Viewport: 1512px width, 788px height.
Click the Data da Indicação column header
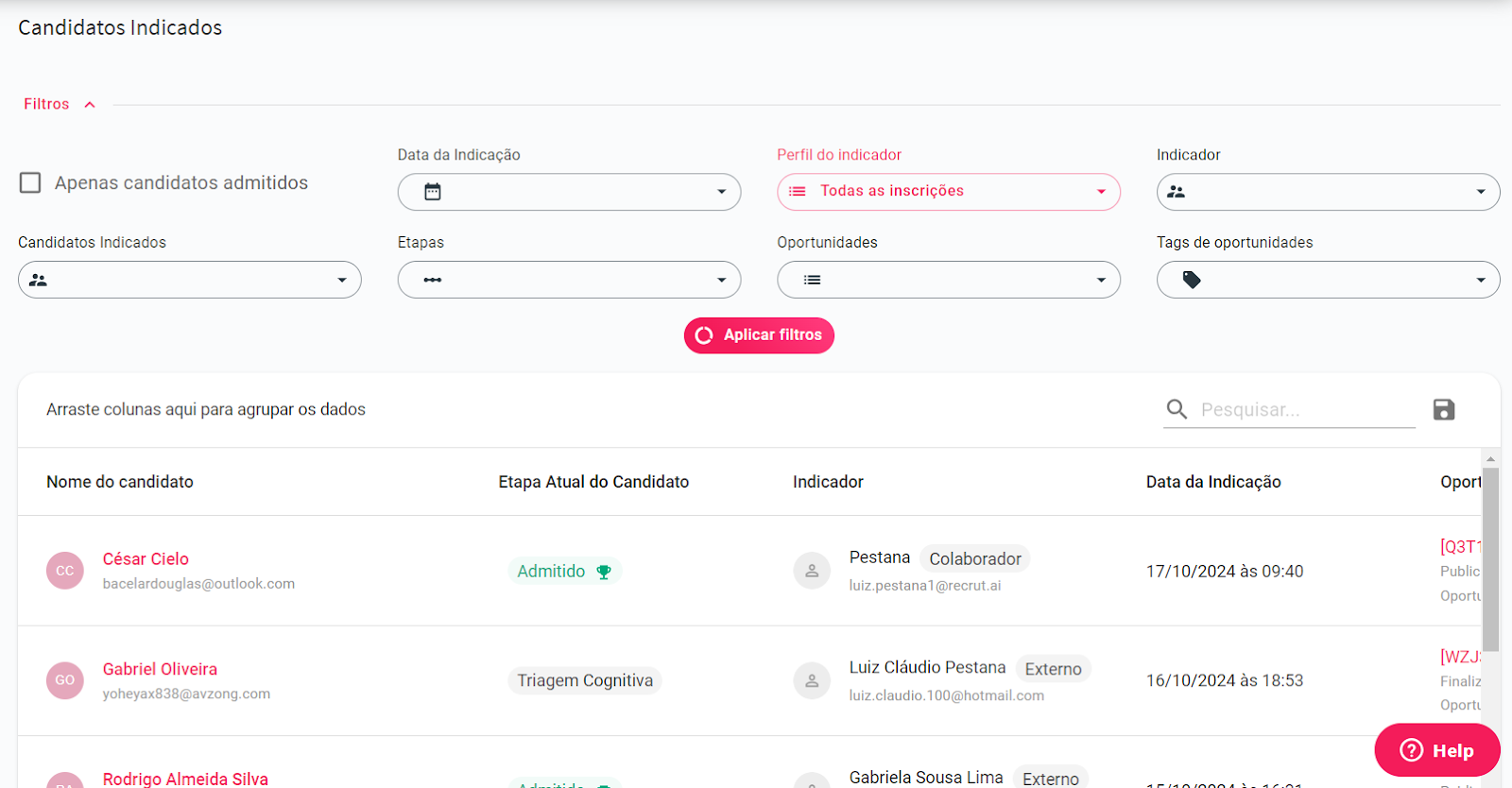[x=1213, y=482]
